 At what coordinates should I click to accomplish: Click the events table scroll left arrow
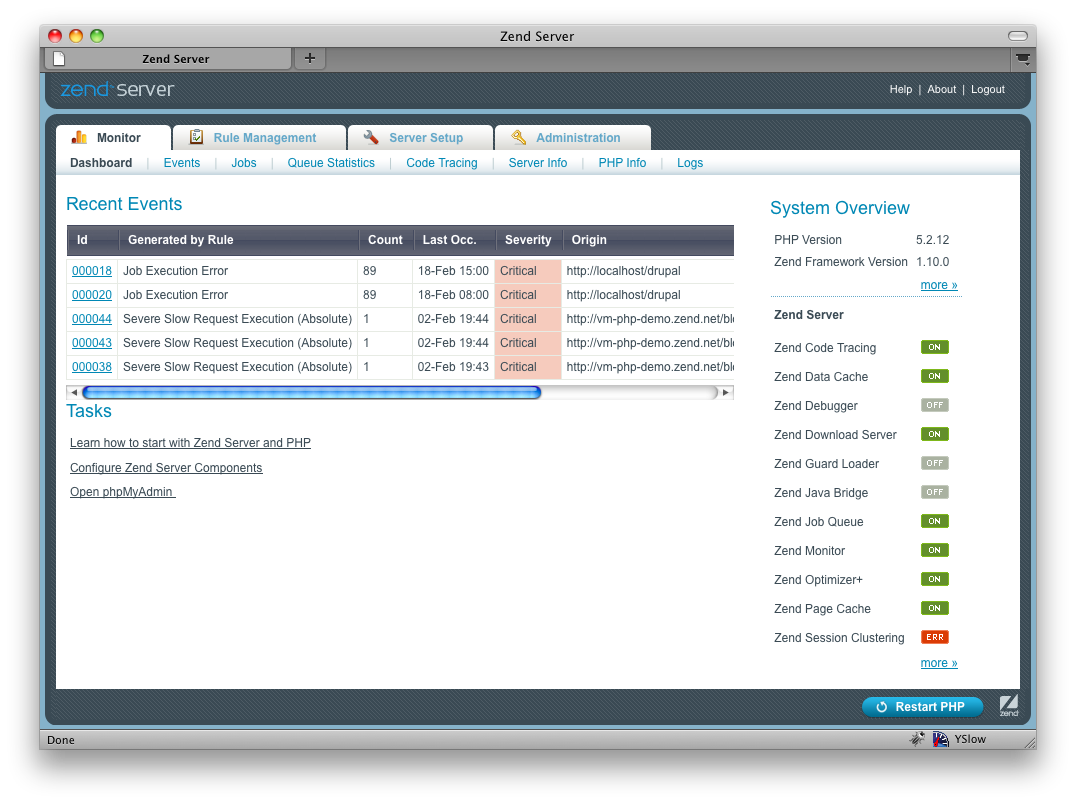73,392
